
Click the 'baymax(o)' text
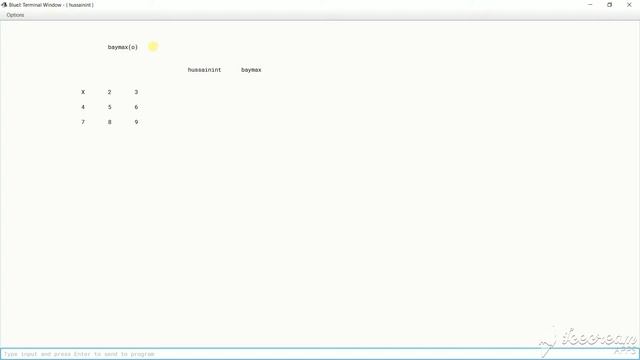tap(123, 47)
